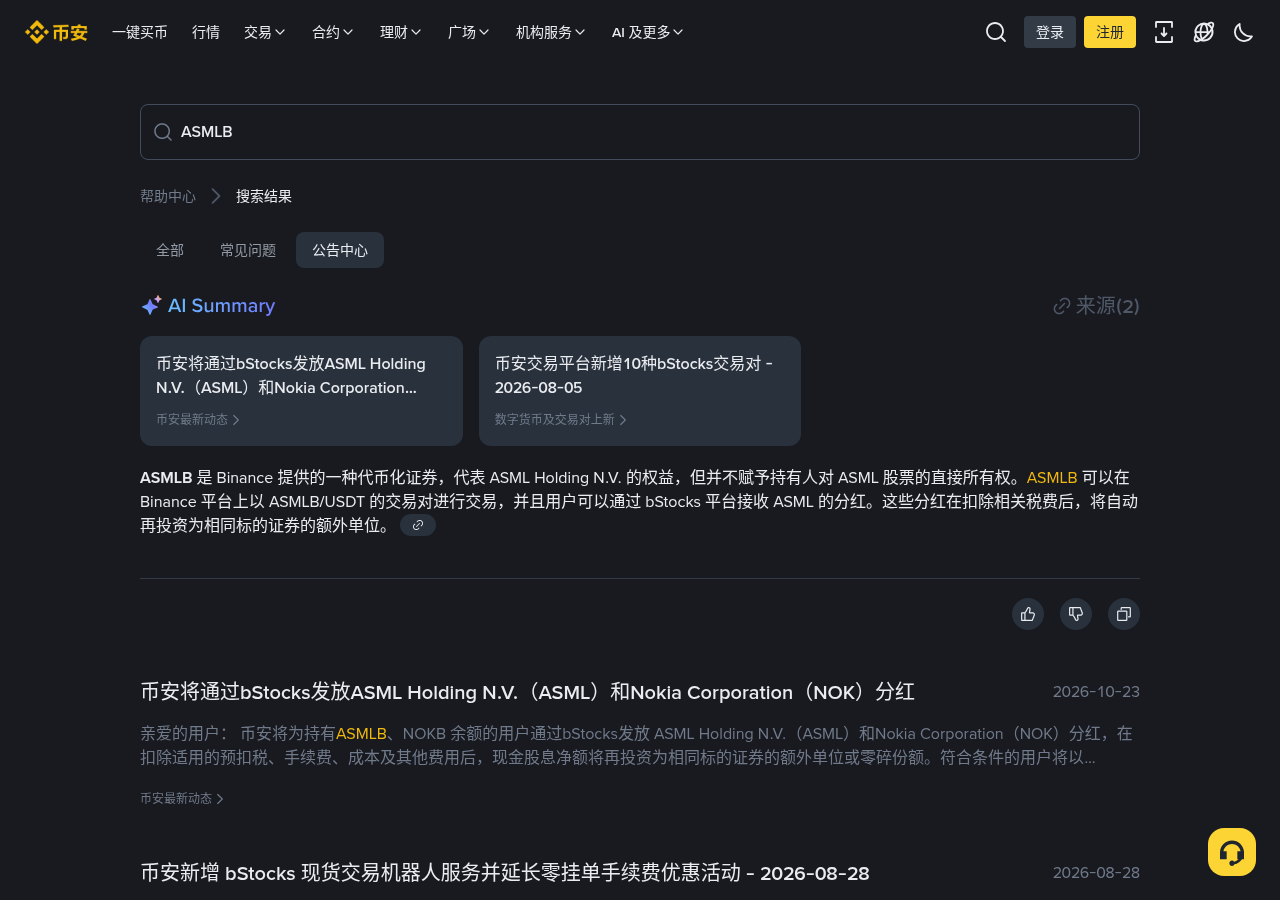Open the search magnifier in top navigation
The height and width of the screenshot is (900, 1280).
coord(996,32)
